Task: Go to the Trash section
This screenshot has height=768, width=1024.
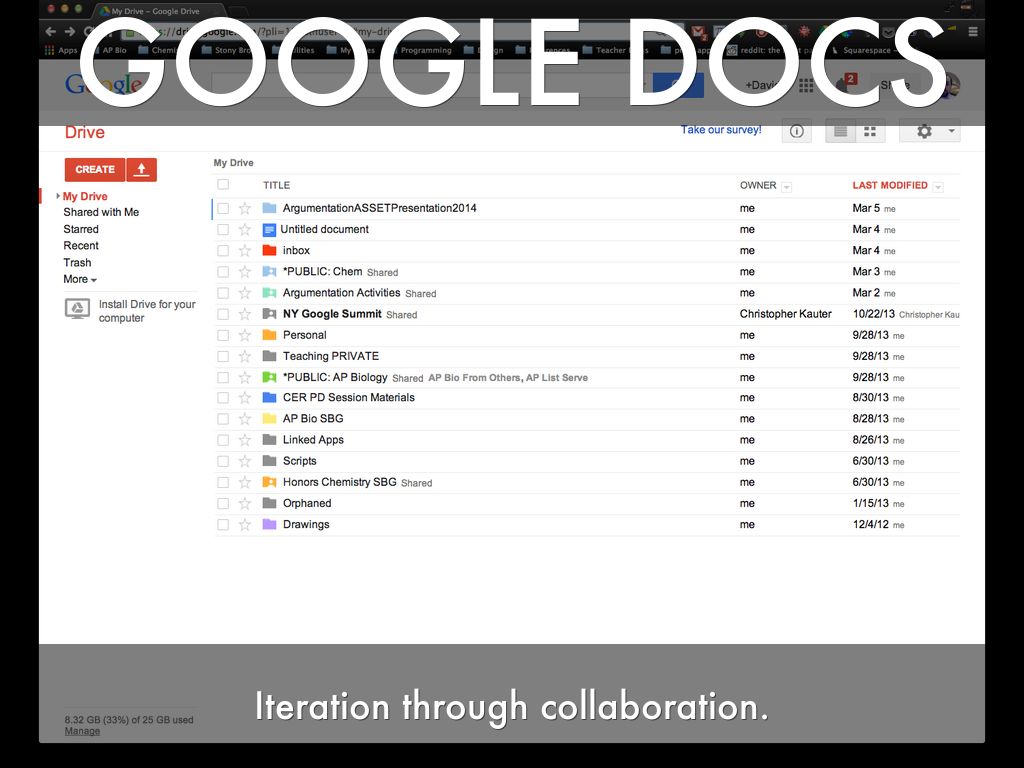Action: tap(77, 263)
